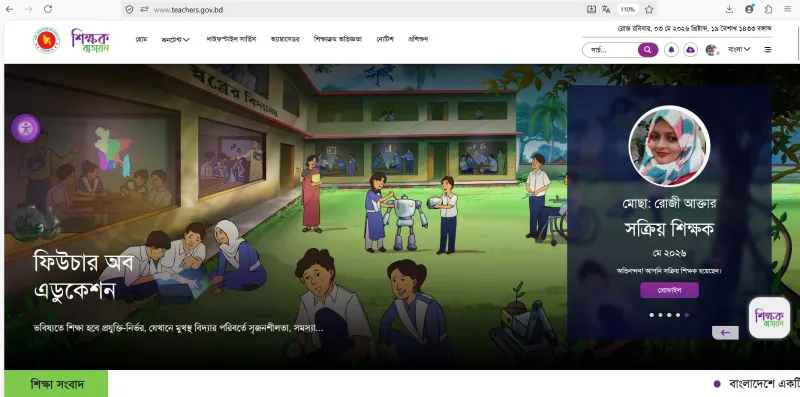Bookmark this page with the star
Screen dimensions: 800x397
649,9
